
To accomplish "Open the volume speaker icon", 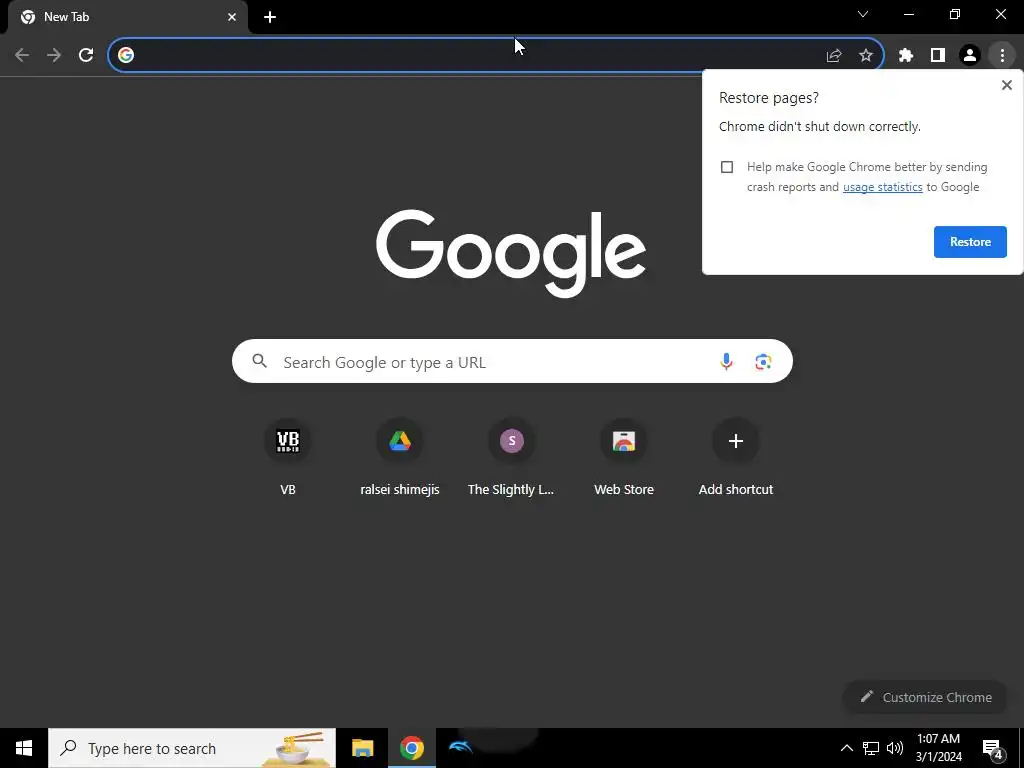I will 895,748.
